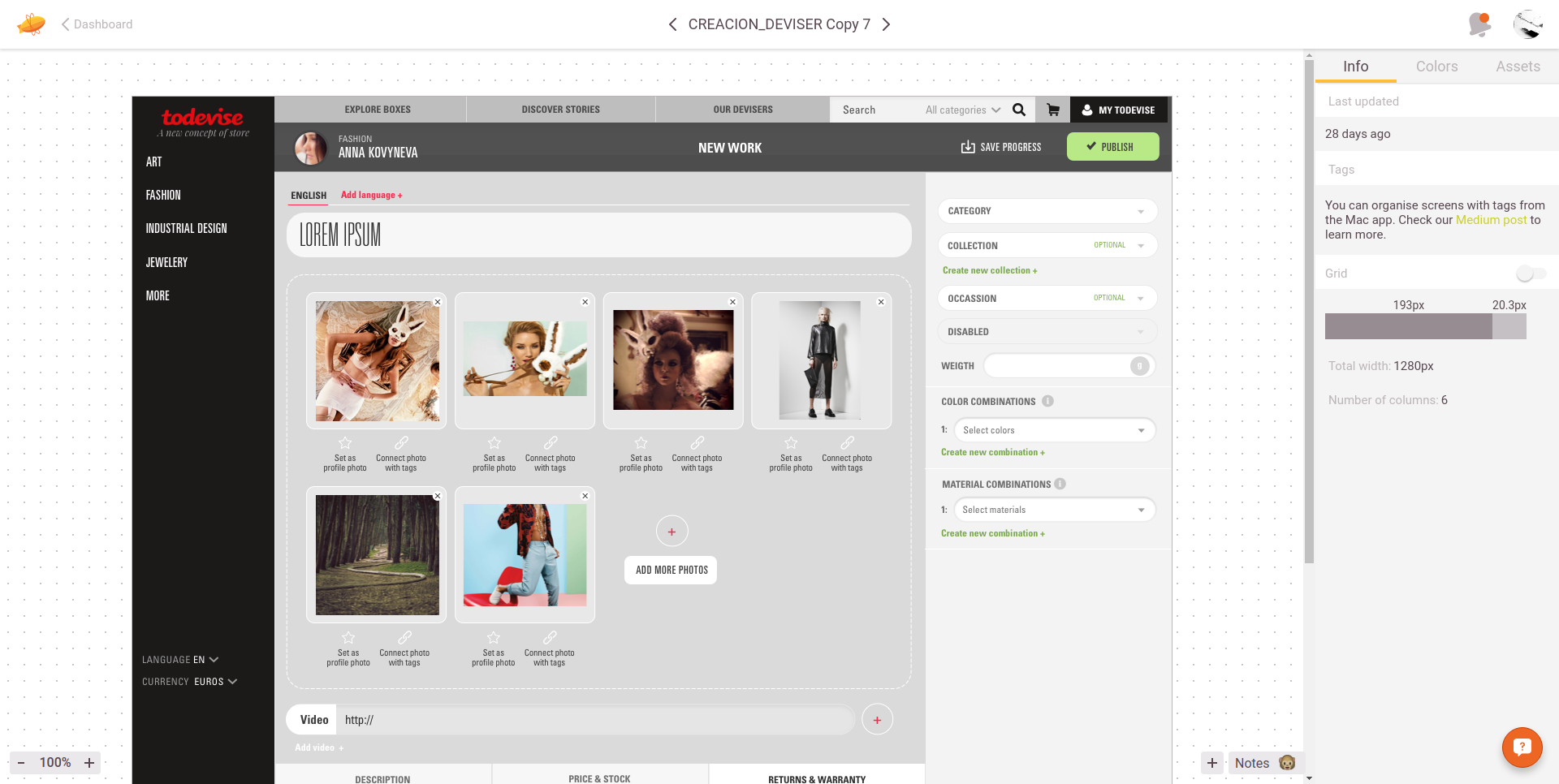Click the Lorem Ipsum title field

coord(599,235)
